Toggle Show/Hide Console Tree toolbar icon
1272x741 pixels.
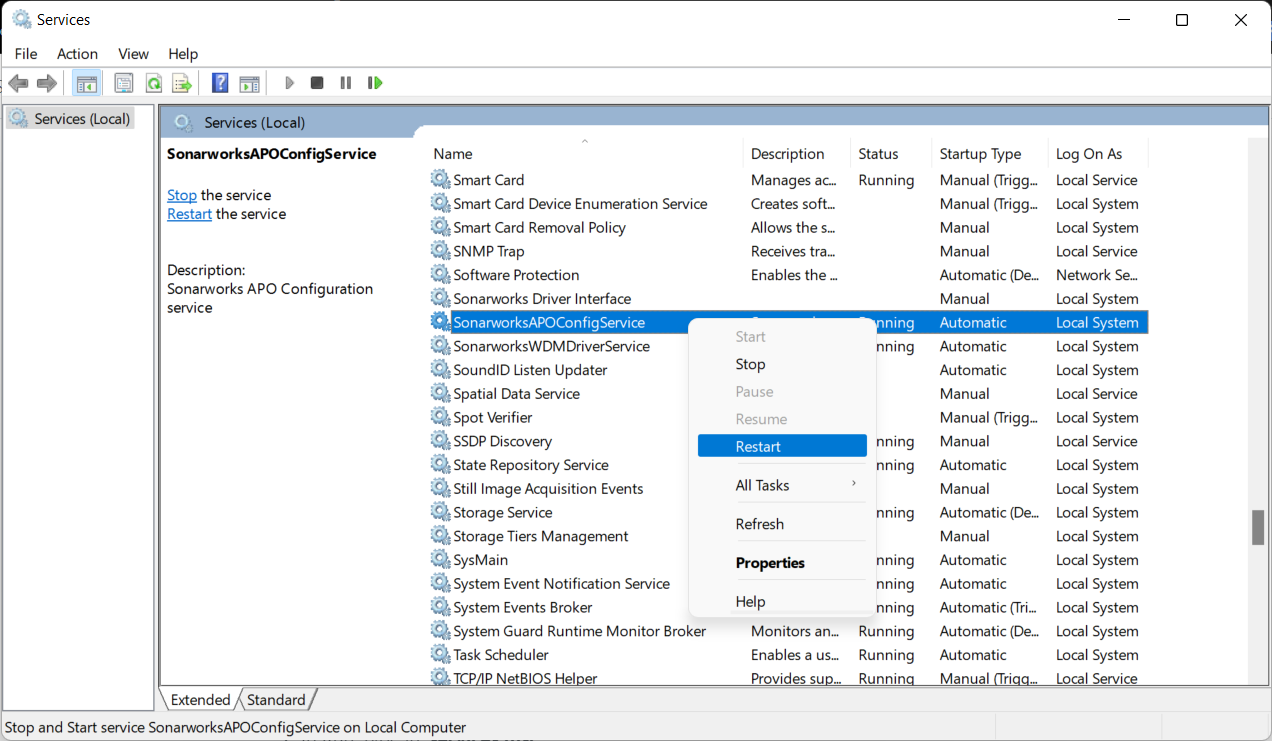(x=87, y=83)
